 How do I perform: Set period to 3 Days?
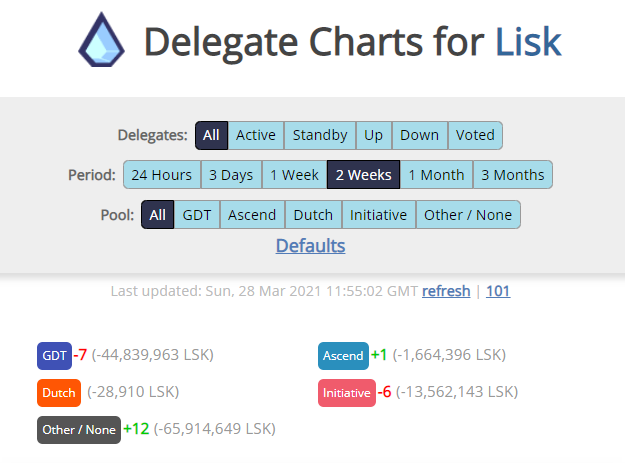[x=231, y=175]
